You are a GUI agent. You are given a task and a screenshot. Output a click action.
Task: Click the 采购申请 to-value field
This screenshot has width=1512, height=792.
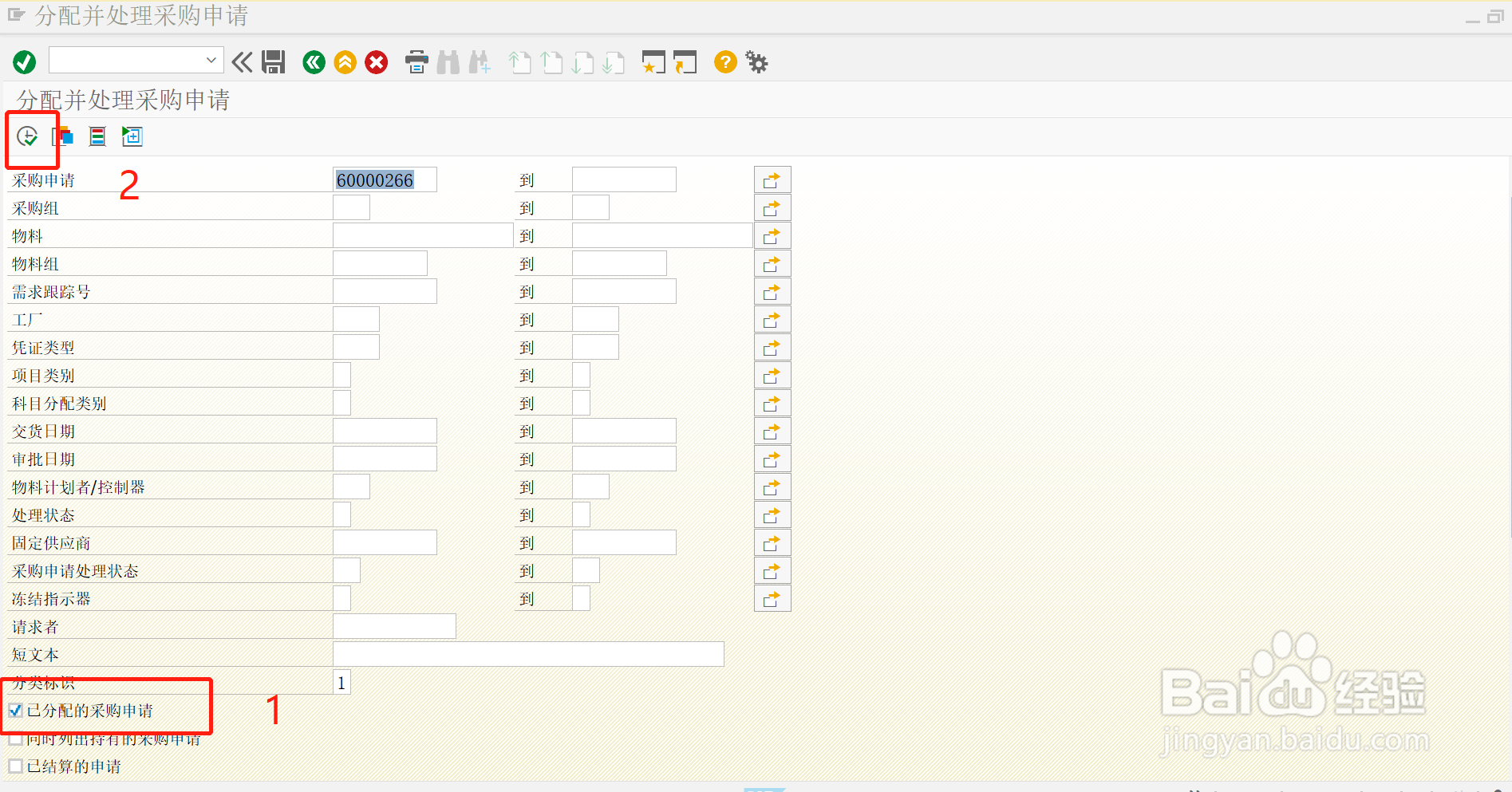pos(624,179)
